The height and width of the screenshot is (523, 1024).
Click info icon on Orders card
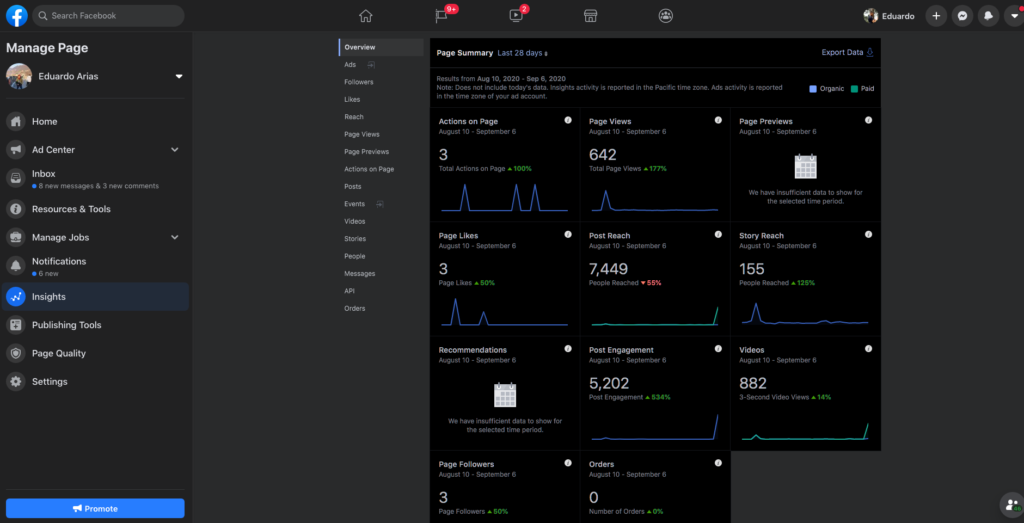pyautogui.click(x=718, y=463)
